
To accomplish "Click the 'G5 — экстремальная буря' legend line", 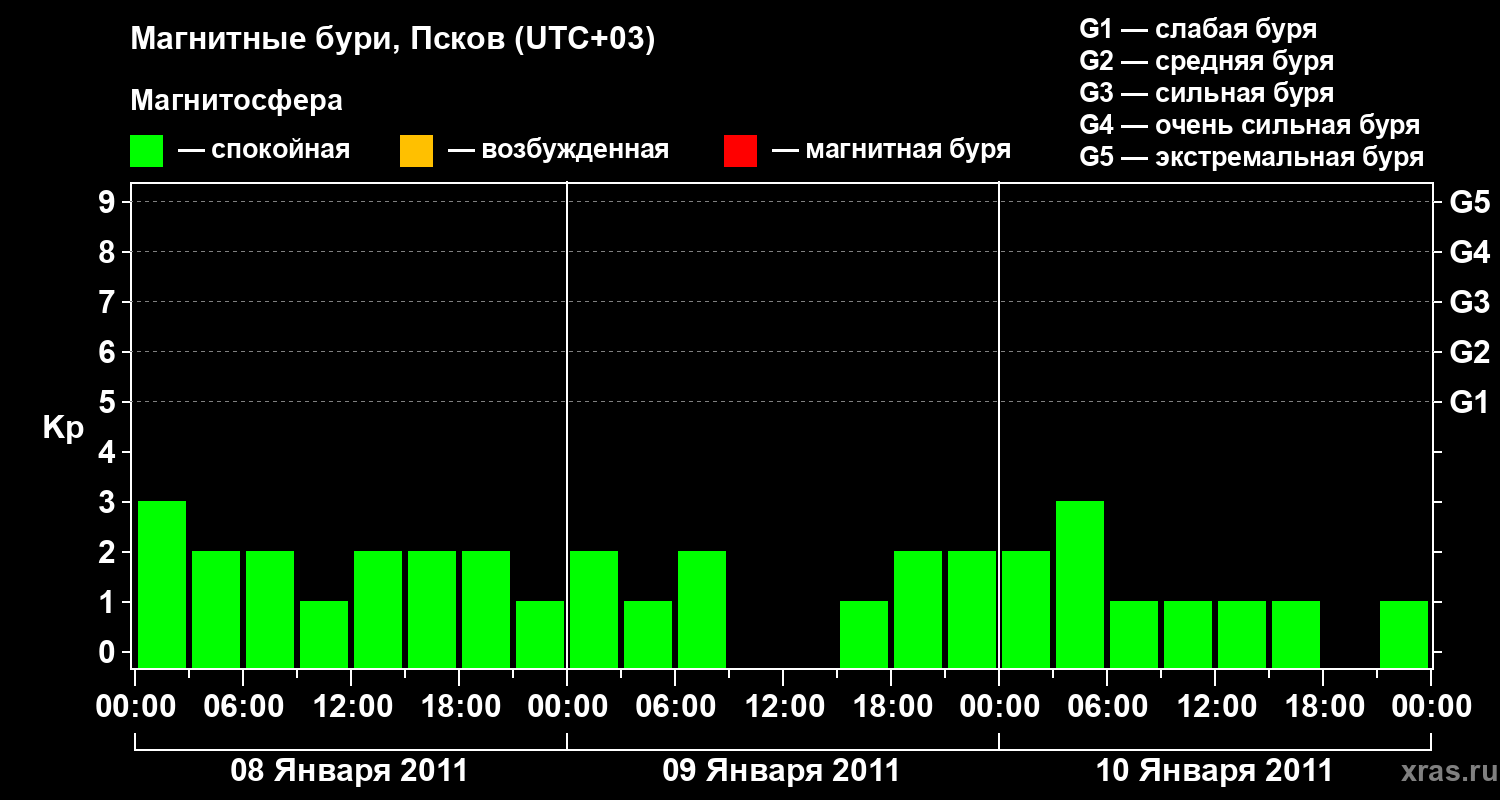I will point(1252,157).
